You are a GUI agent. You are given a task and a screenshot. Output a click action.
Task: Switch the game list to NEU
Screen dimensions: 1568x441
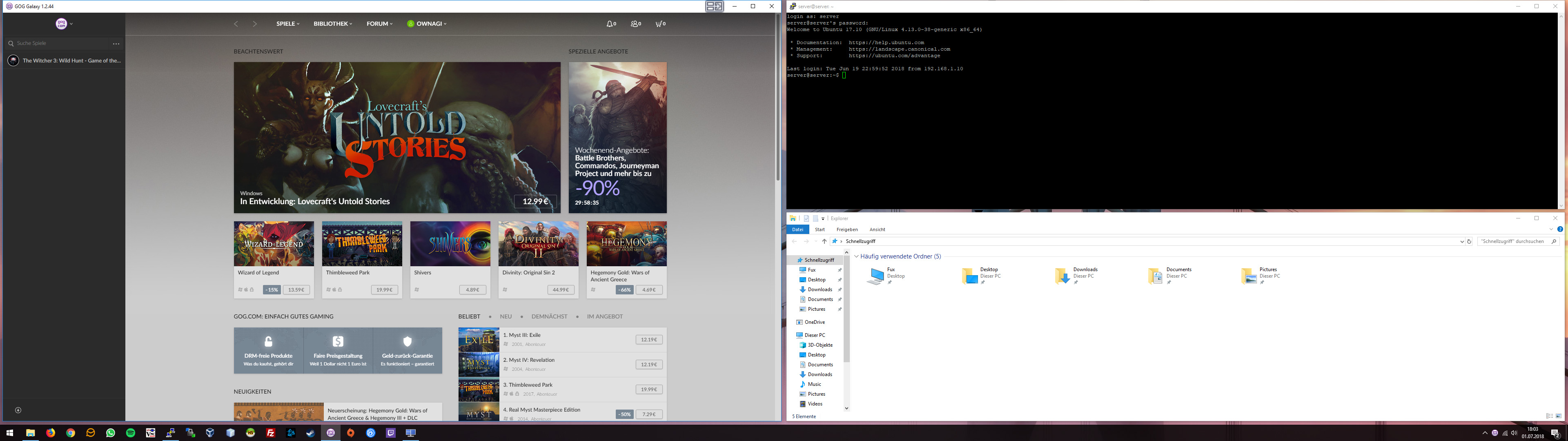(x=506, y=317)
